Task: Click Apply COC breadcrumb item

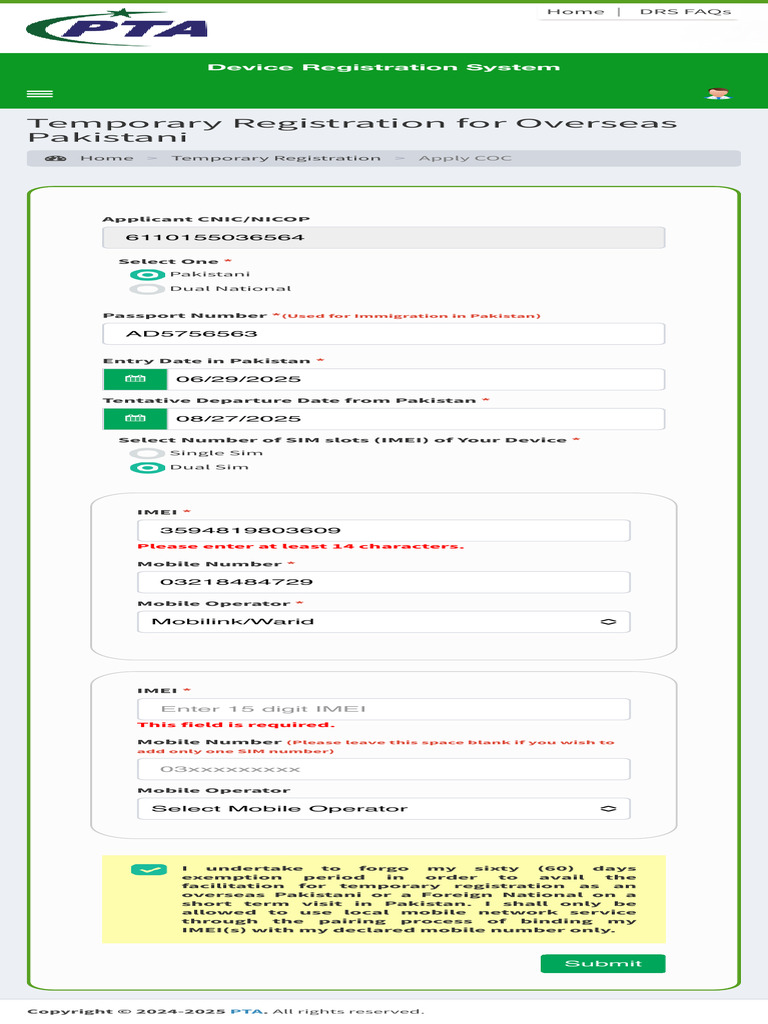Action: pyautogui.click(x=465, y=159)
